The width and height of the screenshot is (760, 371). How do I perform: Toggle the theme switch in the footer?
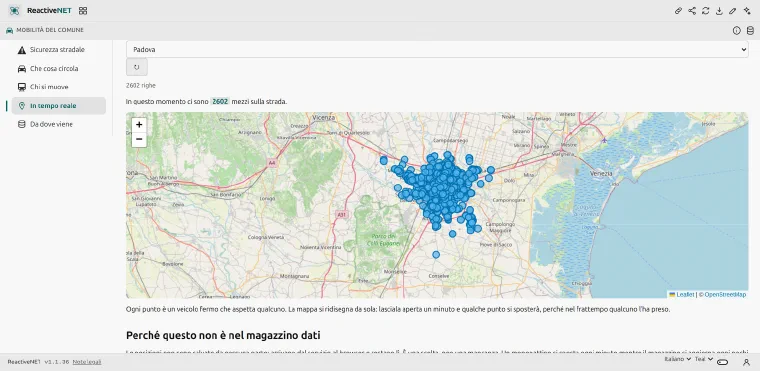723,362
